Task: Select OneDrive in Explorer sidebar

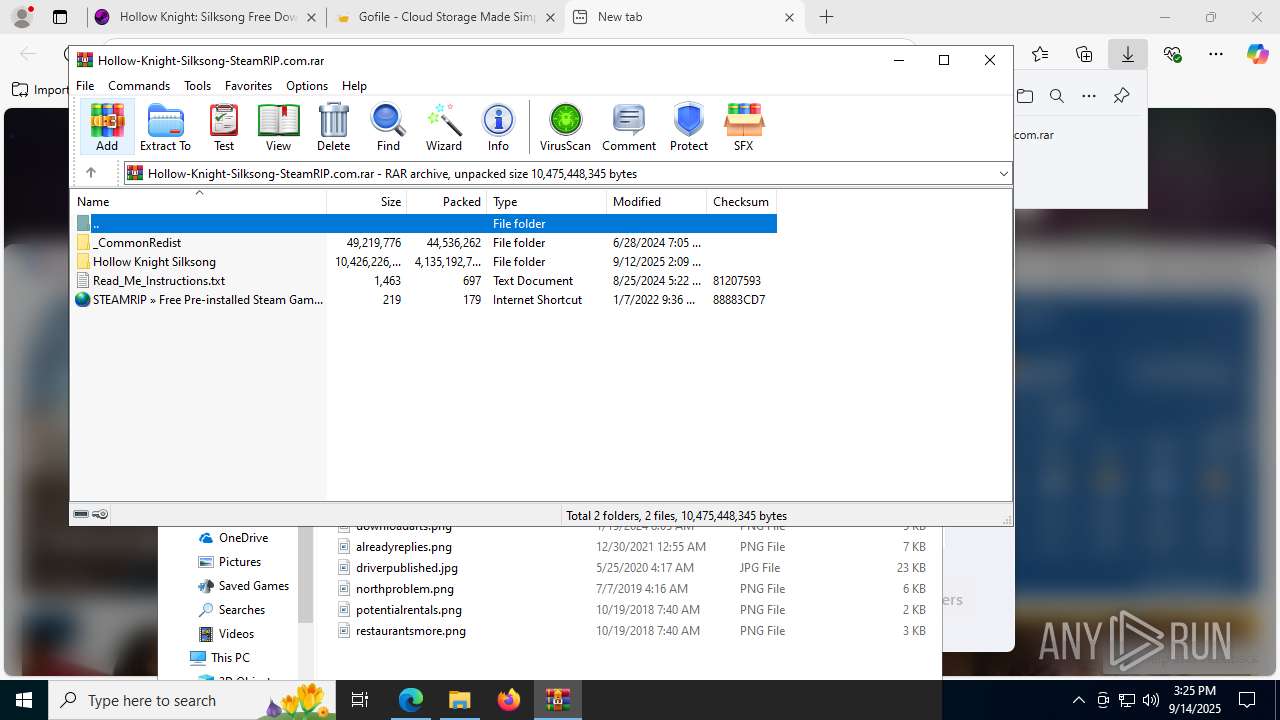Action: coord(243,538)
